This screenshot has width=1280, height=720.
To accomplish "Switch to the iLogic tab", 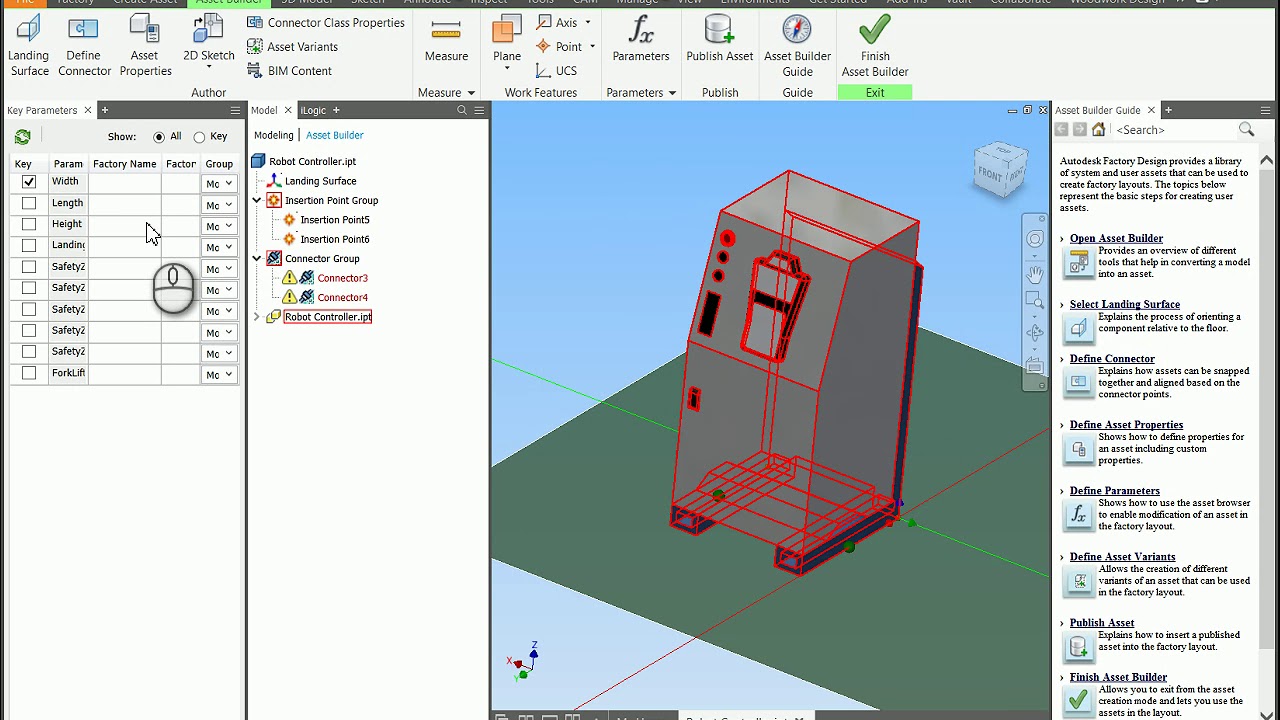I will click(x=313, y=110).
